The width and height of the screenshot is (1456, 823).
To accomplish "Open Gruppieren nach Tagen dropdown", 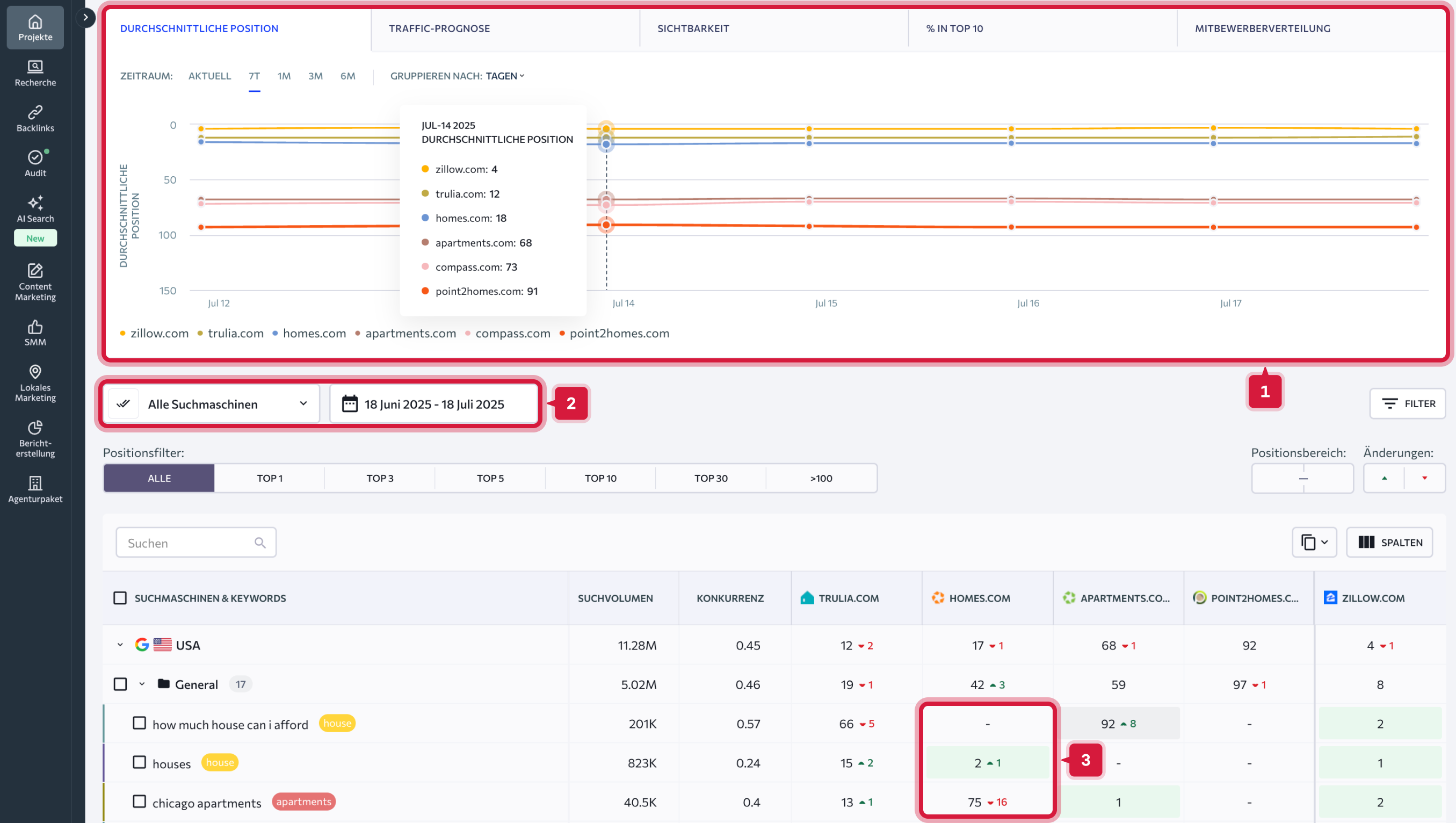I will point(505,76).
